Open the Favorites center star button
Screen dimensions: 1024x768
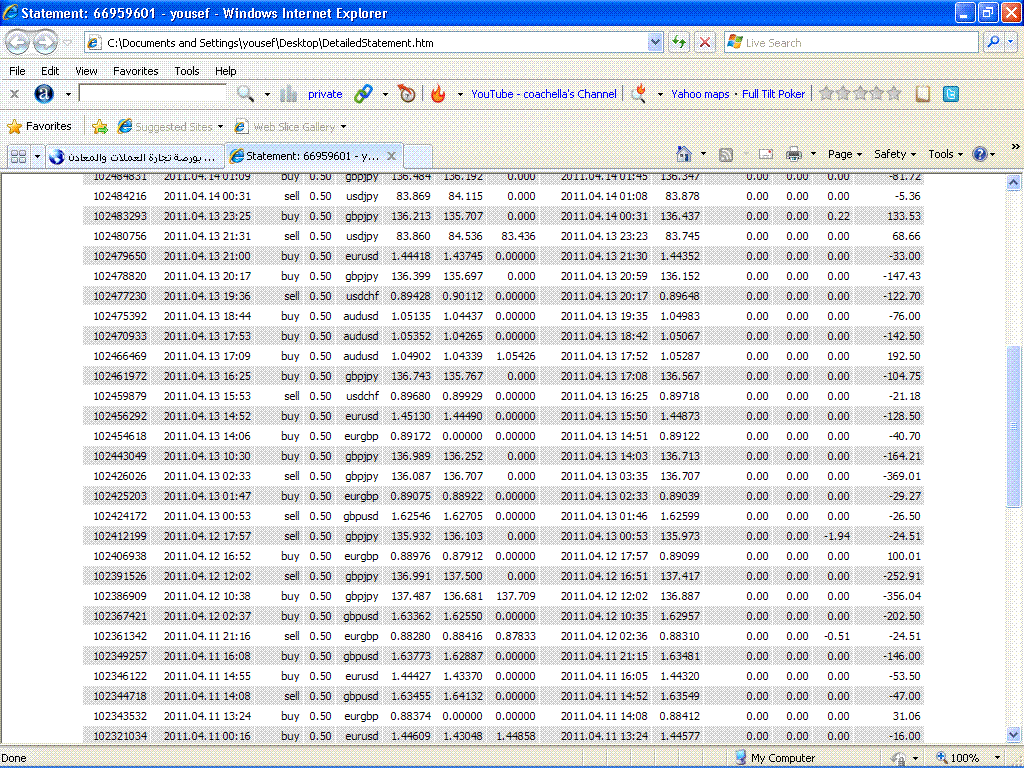[x=39, y=126]
